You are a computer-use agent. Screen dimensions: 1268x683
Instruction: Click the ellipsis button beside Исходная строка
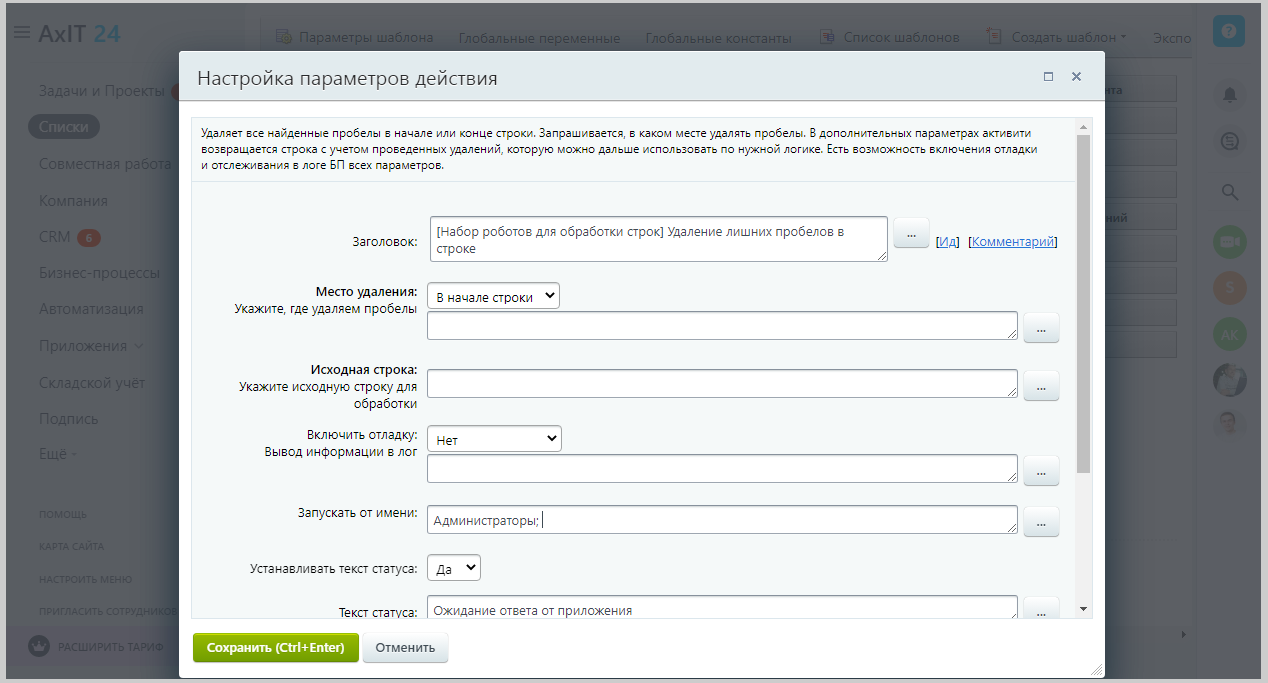[x=1041, y=385]
